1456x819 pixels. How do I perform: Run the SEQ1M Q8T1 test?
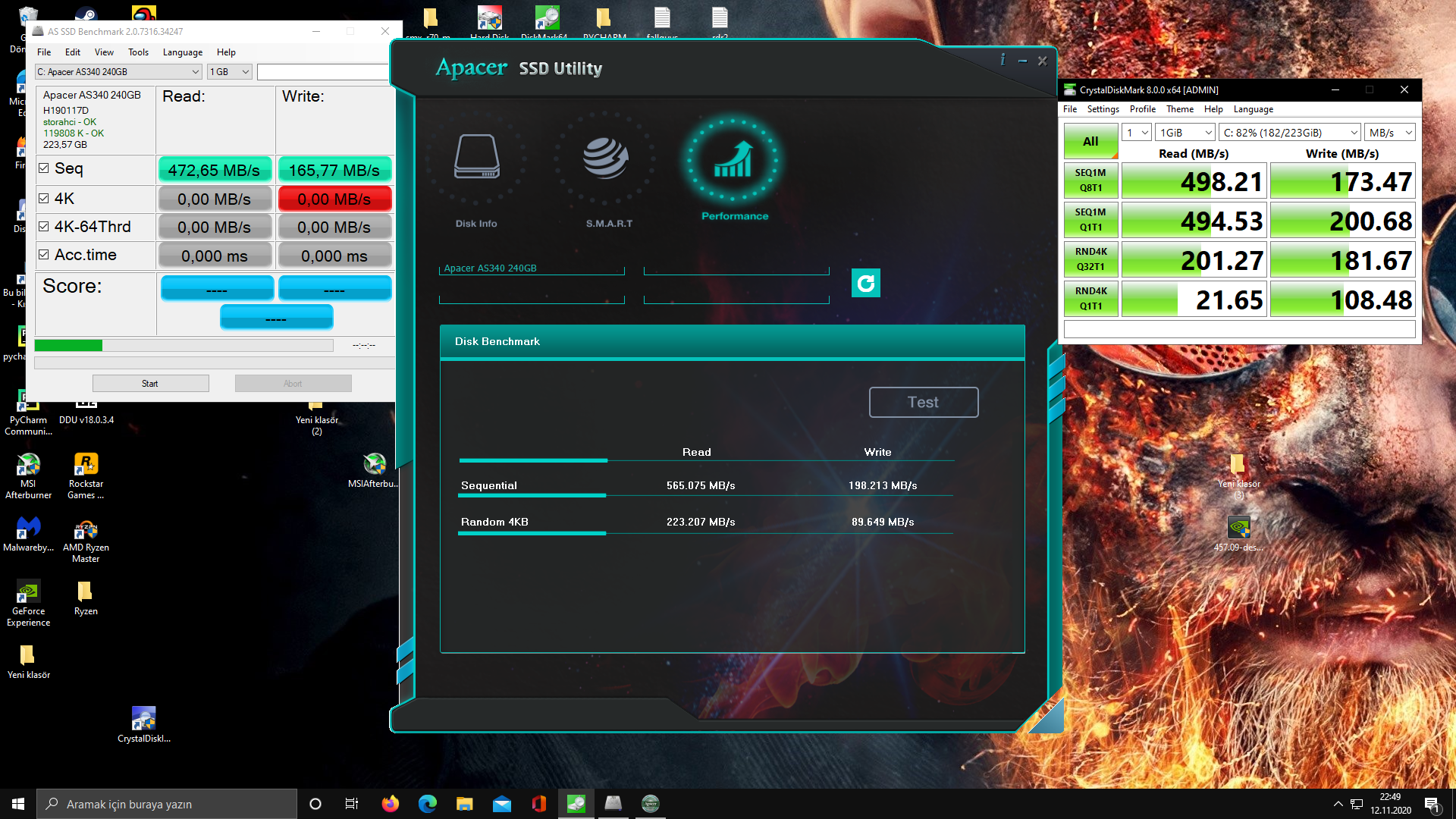(x=1090, y=180)
